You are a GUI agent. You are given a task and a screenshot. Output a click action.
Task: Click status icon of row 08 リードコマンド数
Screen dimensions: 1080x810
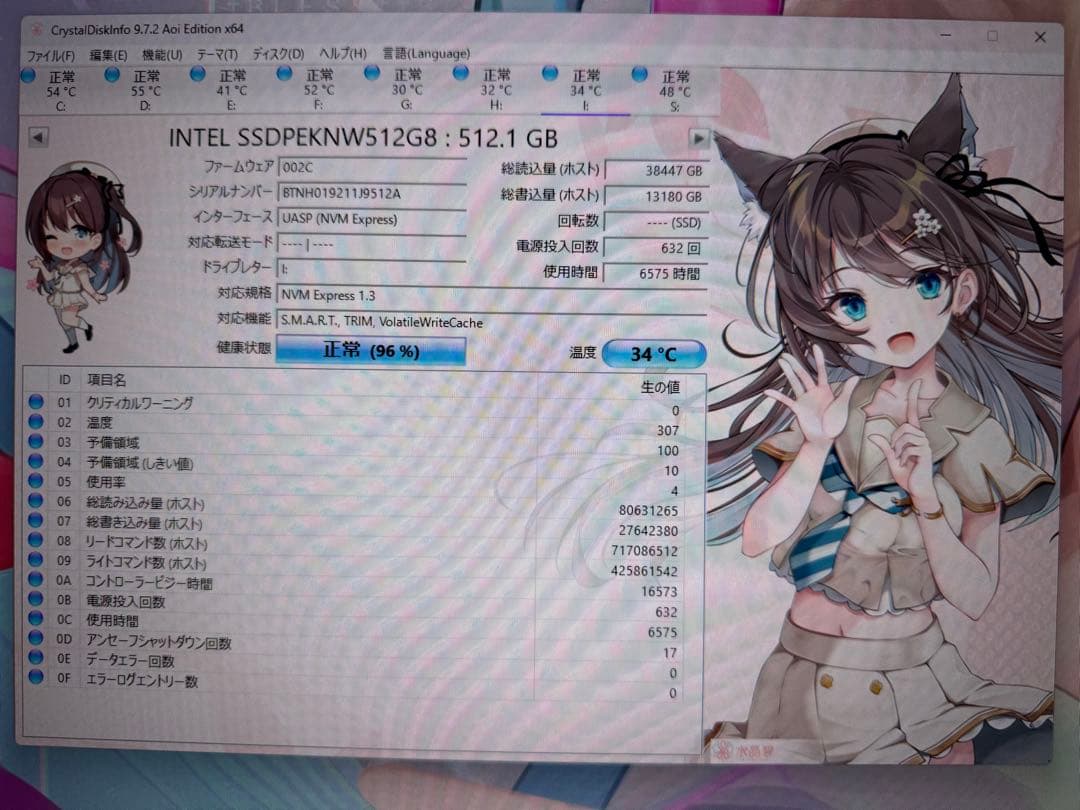point(36,540)
